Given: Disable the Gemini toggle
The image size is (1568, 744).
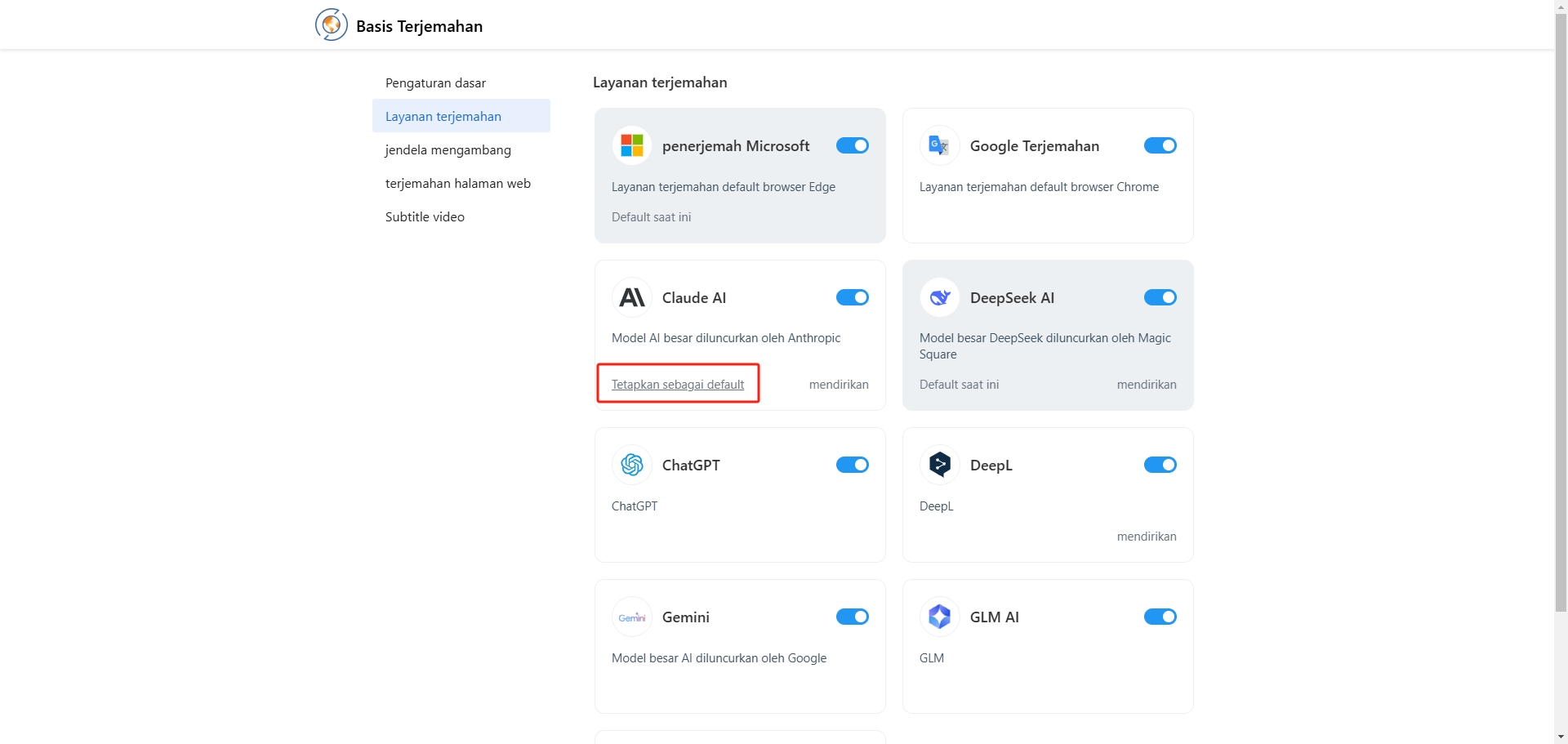Looking at the screenshot, I should click(853, 617).
